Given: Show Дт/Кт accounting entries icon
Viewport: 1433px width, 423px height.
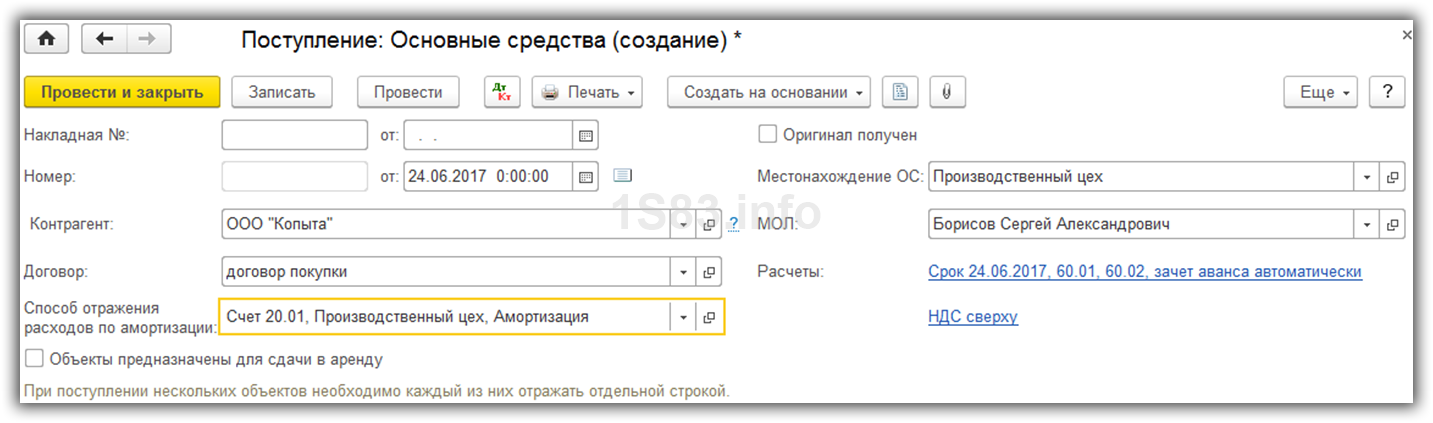Looking at the screenshot, I should tap(502, 92).
